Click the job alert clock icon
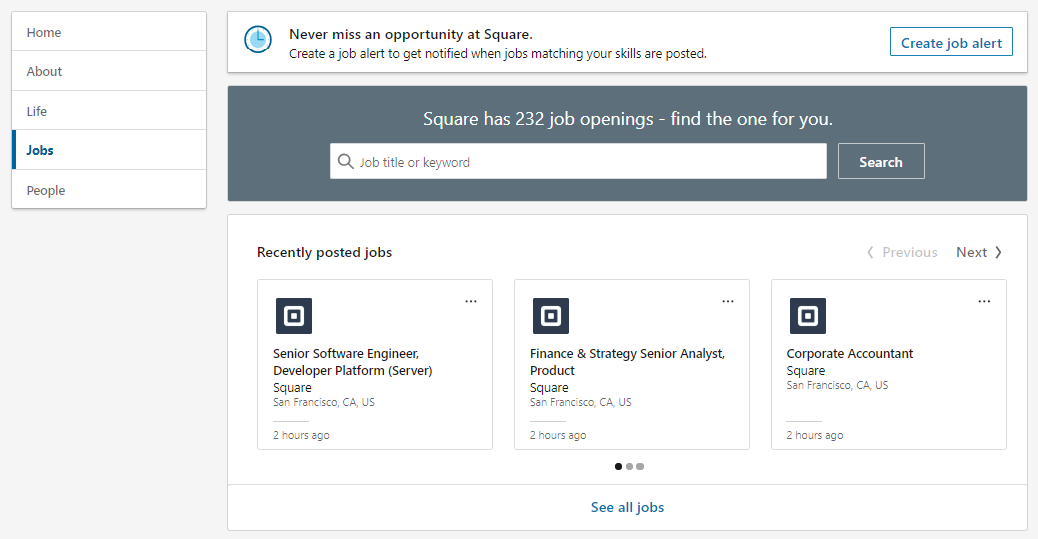Viewport: 1038px width, 539px height. point(258,40)
